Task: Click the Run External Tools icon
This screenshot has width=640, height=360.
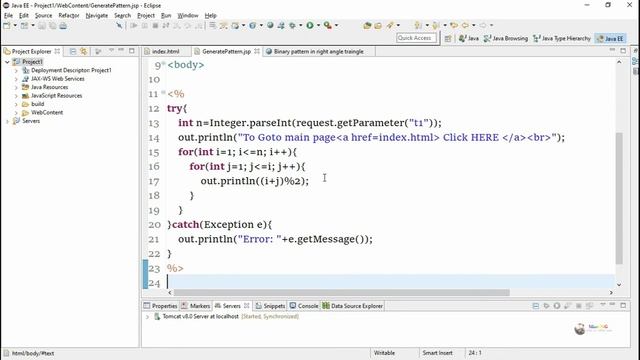Action: (327, 25)
